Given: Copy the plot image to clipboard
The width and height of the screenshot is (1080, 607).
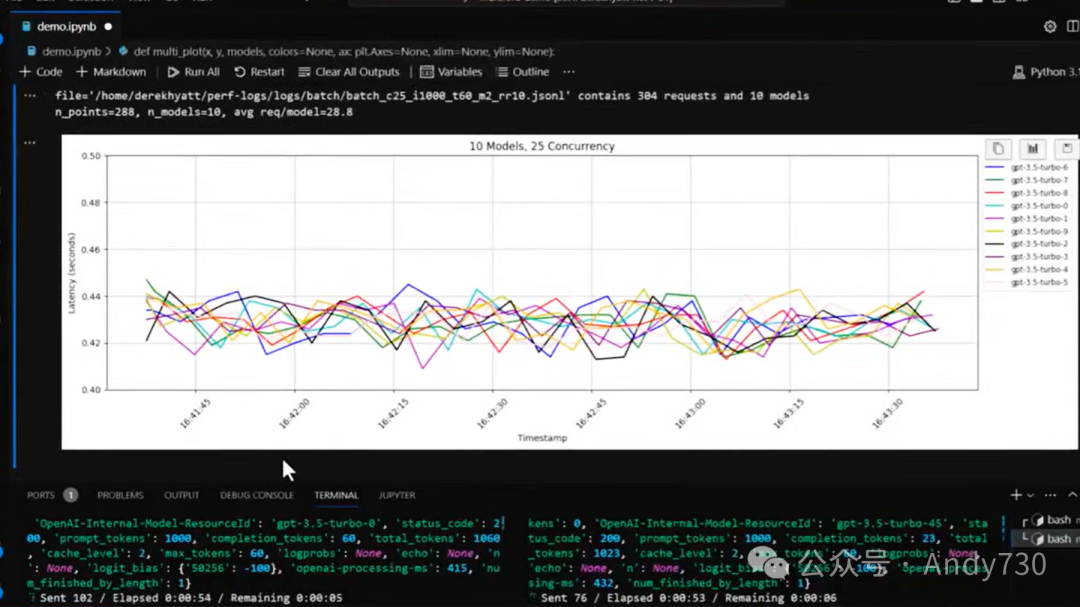Looking at the screenshot, I should coord(998,148).
